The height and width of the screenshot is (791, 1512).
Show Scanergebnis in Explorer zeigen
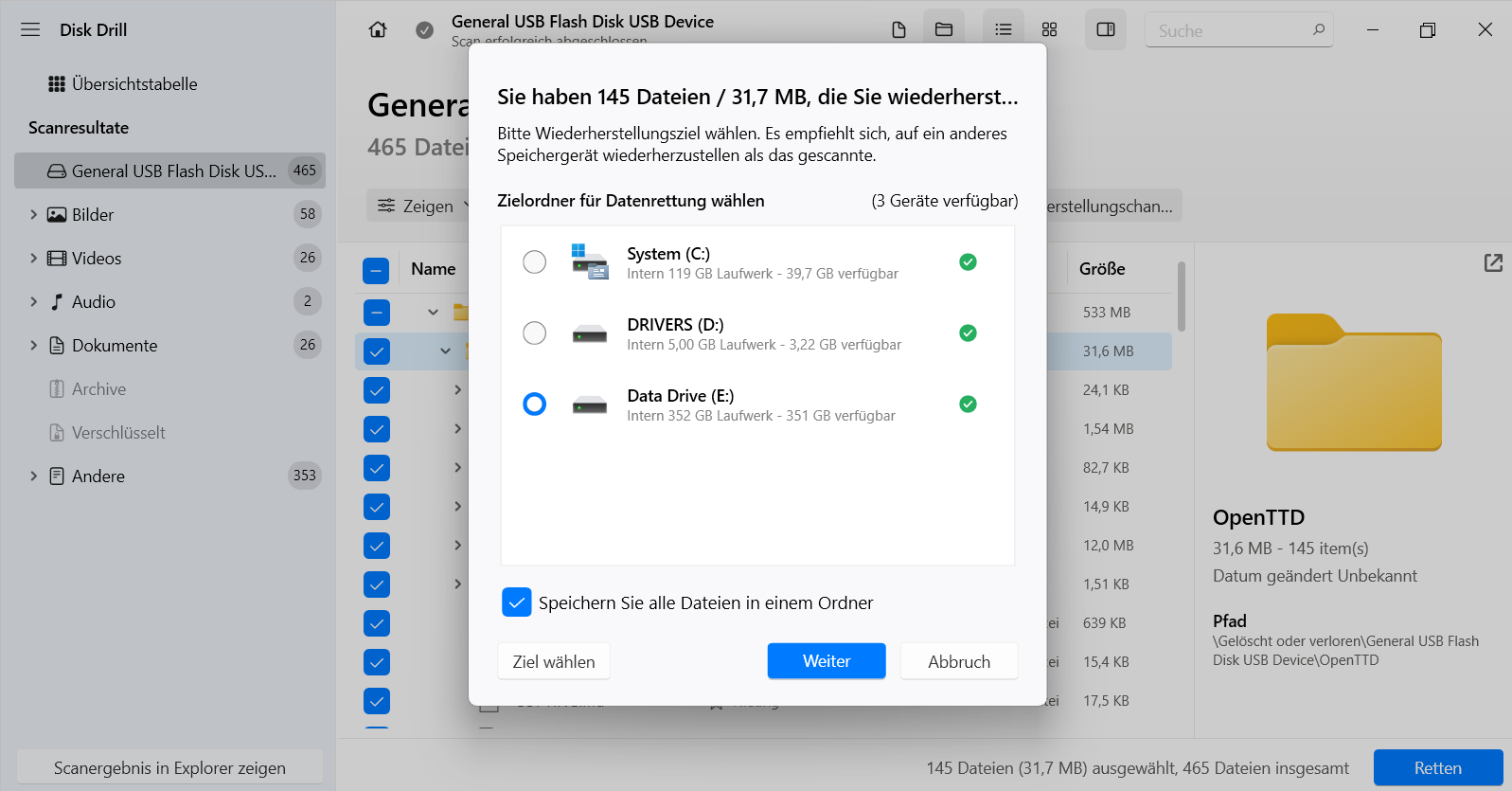[169, 768]
